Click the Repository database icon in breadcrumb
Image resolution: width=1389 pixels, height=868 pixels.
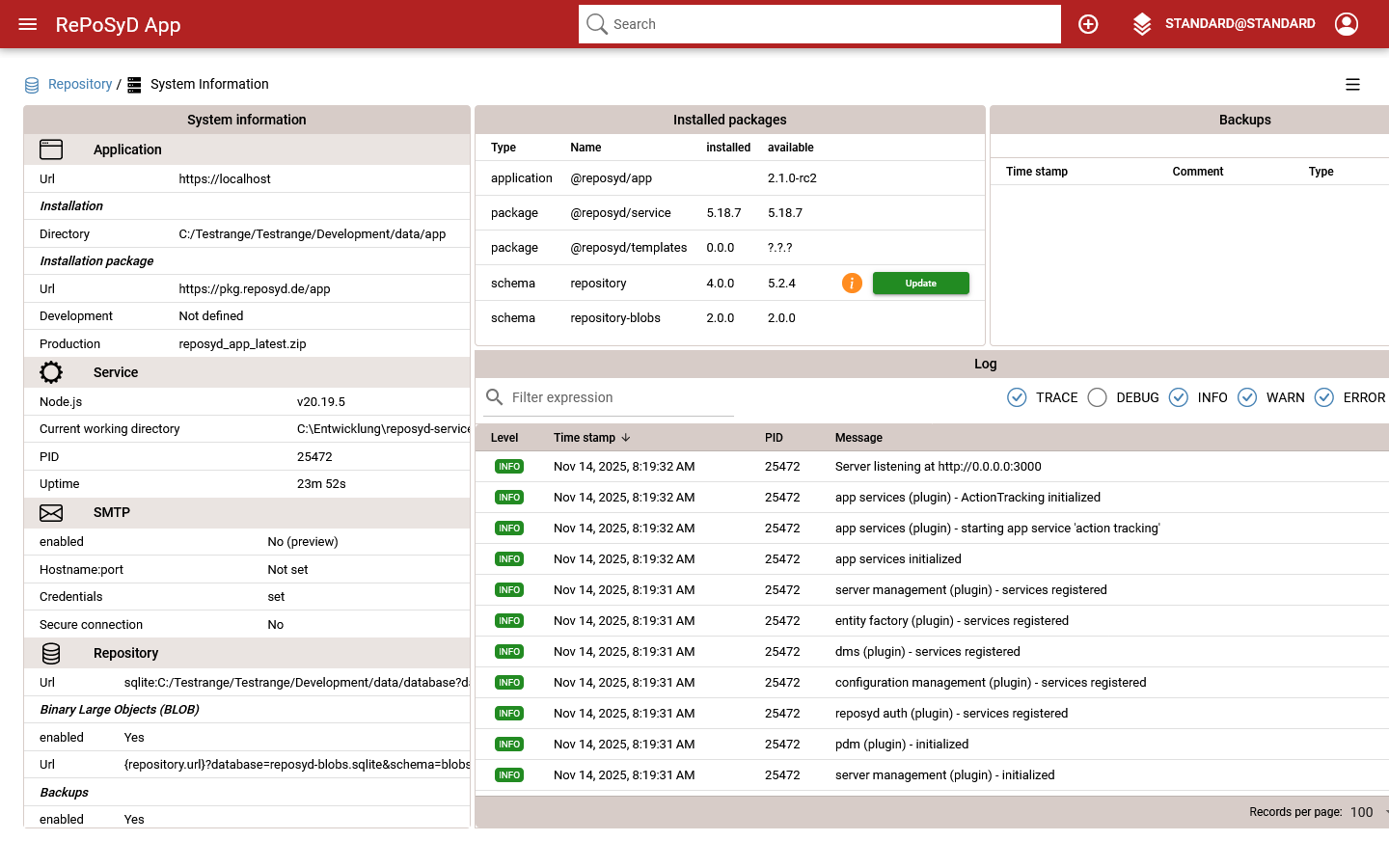[x=32, y=85]
